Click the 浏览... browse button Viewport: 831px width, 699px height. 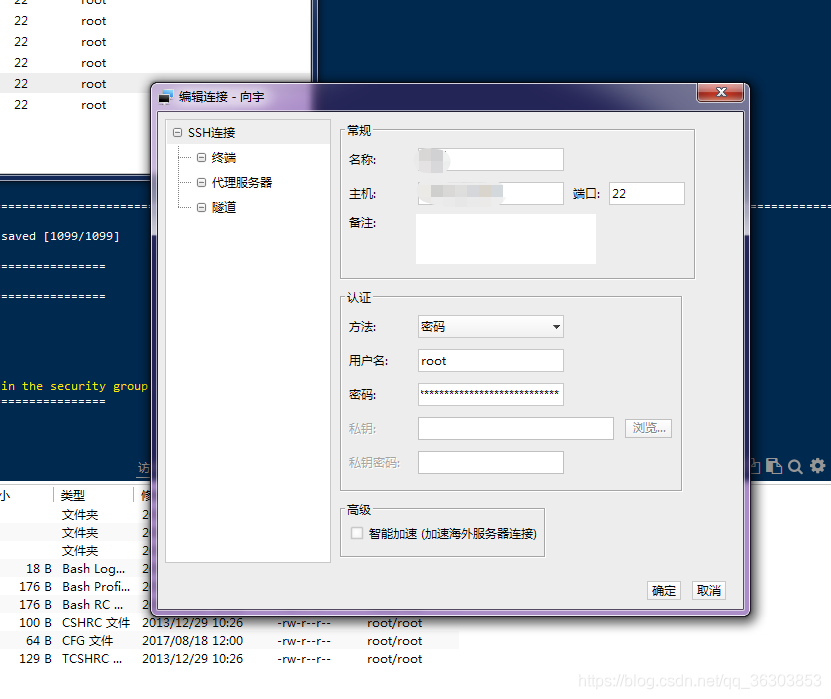tap(648, 428)
